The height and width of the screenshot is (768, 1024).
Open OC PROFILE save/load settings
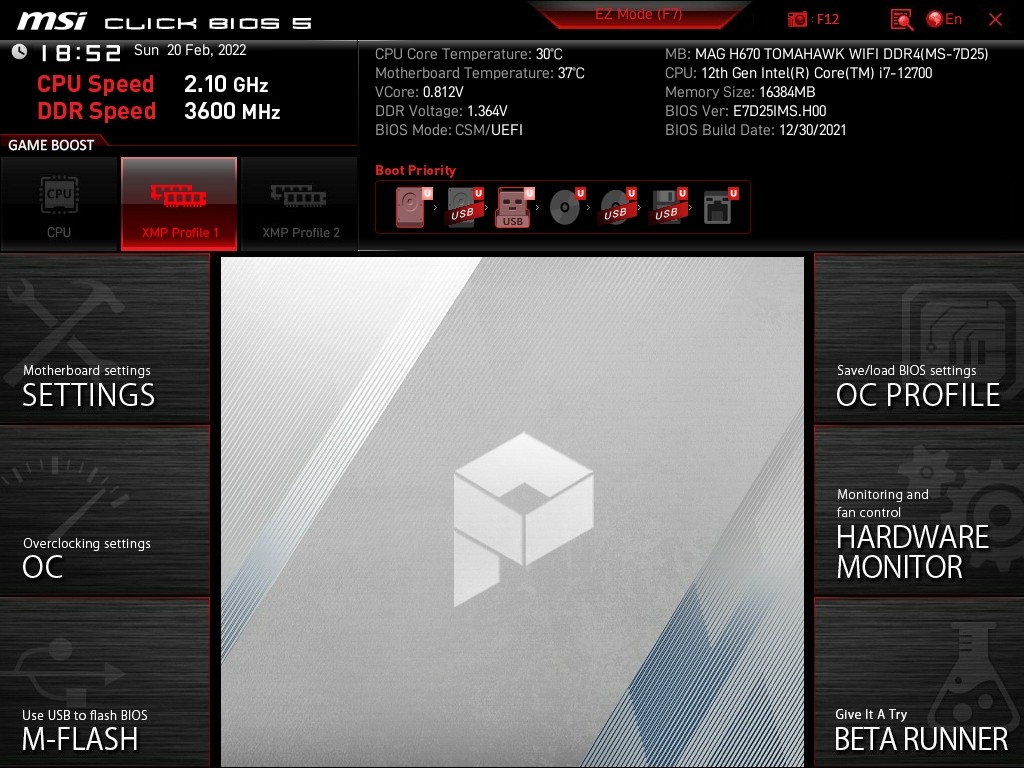click(x=919, y=338)
